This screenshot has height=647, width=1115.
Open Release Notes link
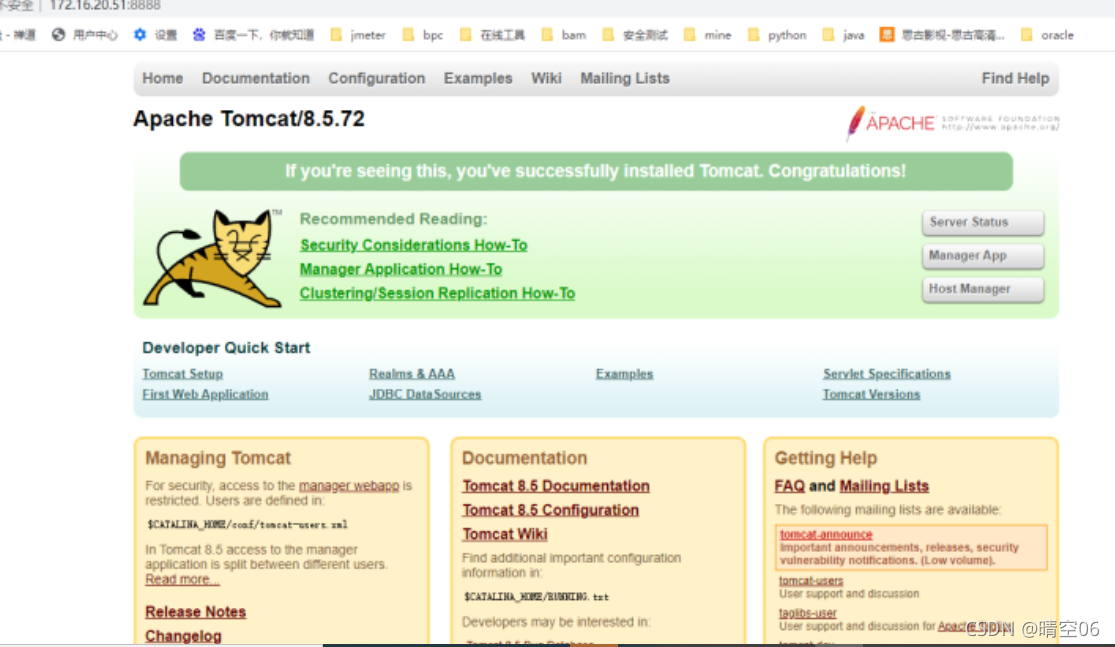coord(196,612)
